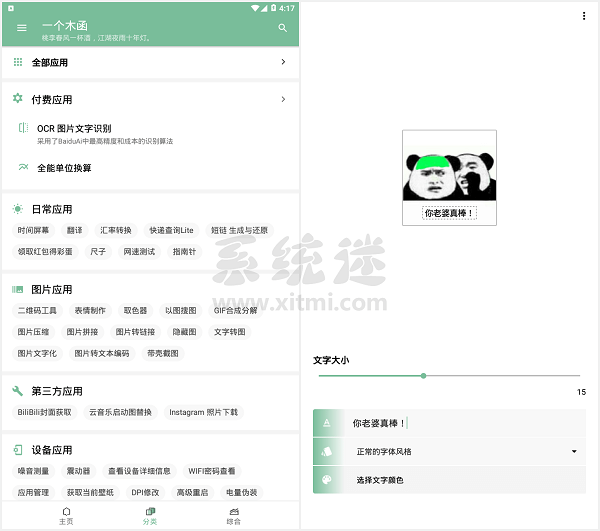Open the 电量伪装 chip
Screen dimensions: 600x531
(241, 492)
